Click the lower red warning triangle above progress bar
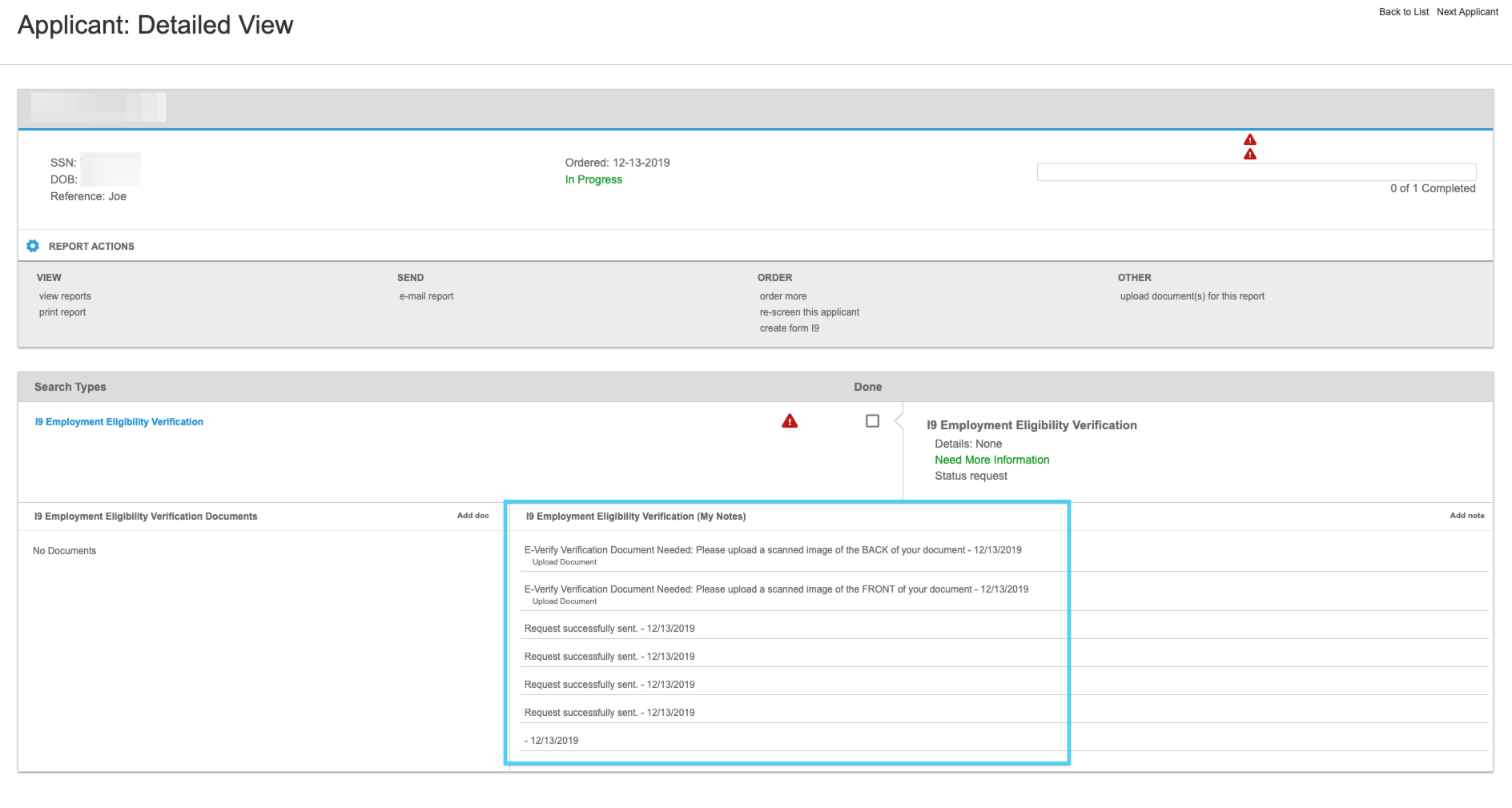This screenshot has width=1512, height=808. point(1250,154)
